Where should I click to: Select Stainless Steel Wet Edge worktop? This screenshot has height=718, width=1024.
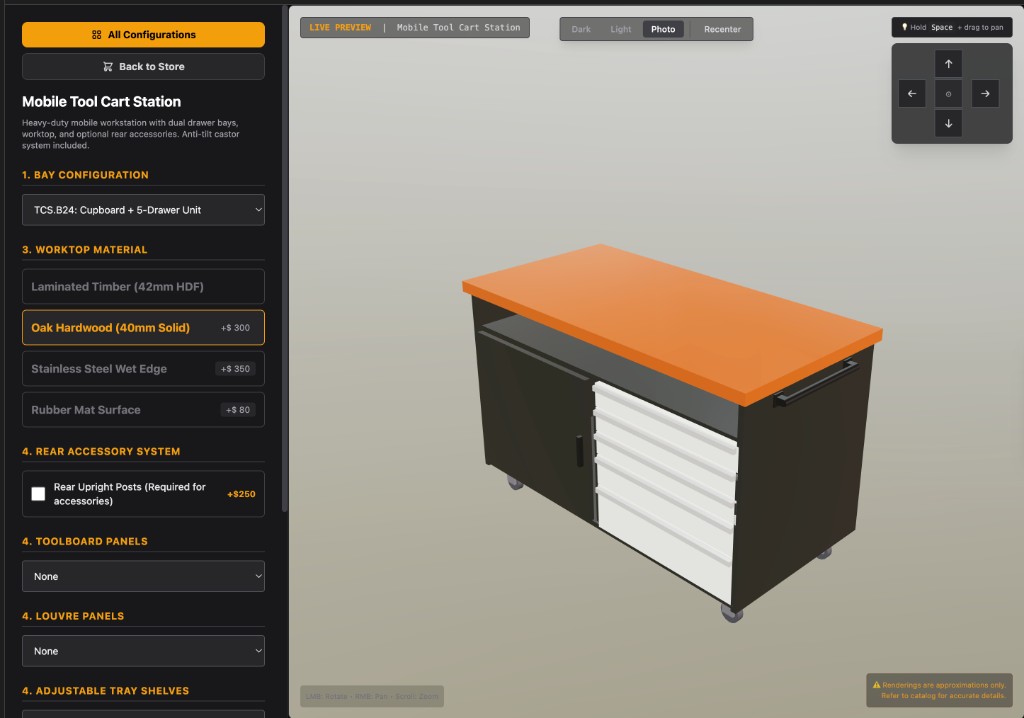pos(143,369)
